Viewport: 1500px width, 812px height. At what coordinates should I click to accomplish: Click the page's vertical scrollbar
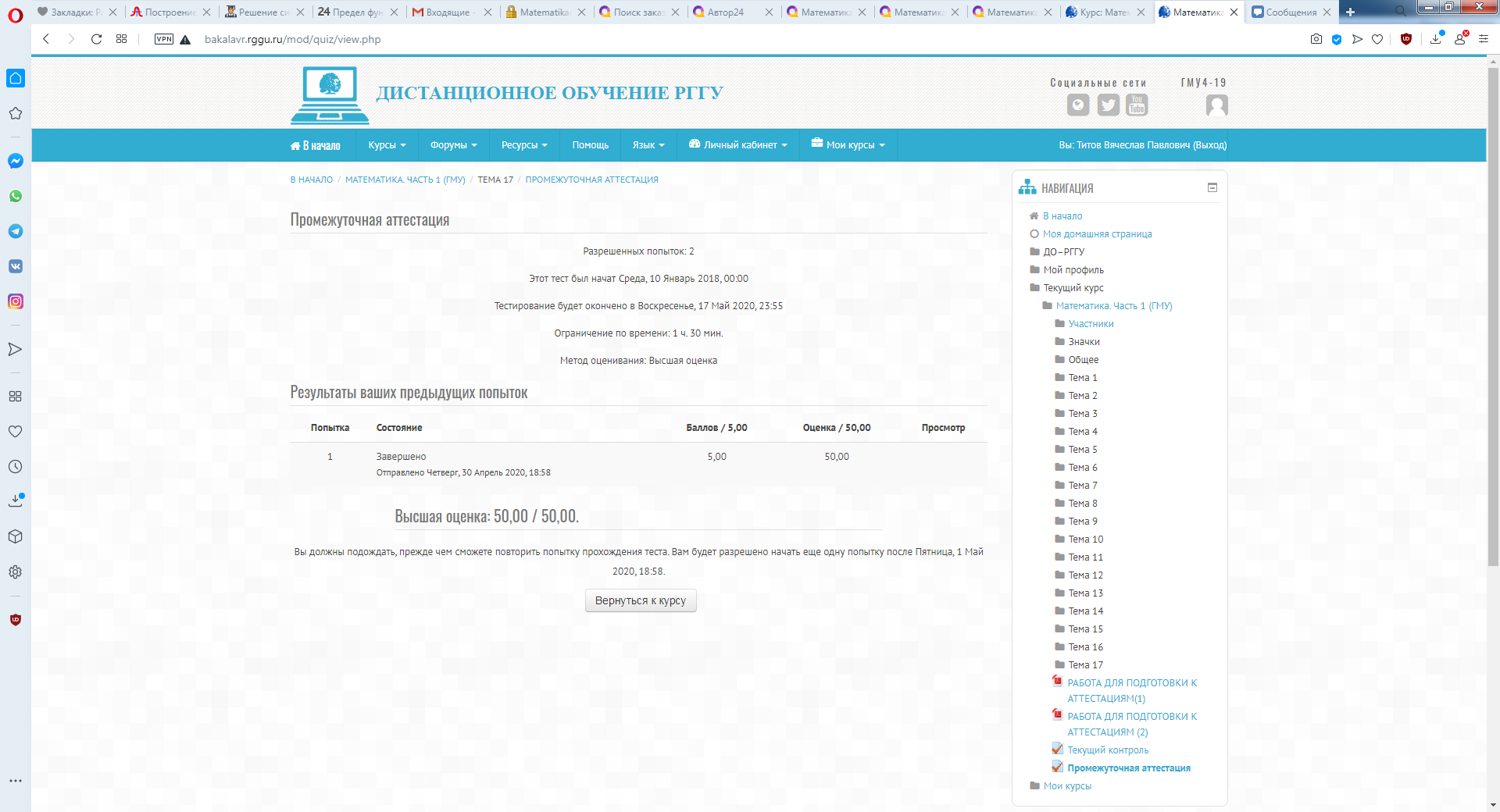[1493, 312]
